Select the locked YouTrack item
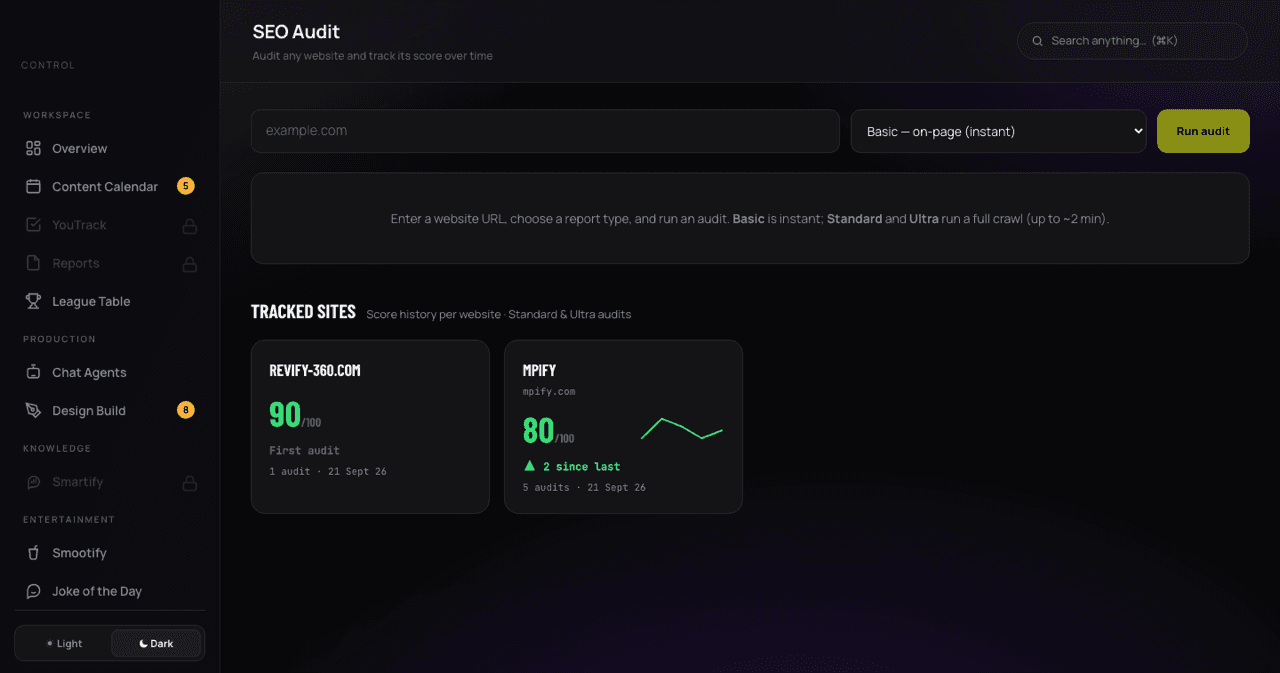The height and width of the screenshot is (673, 1280). coord(110,225)
